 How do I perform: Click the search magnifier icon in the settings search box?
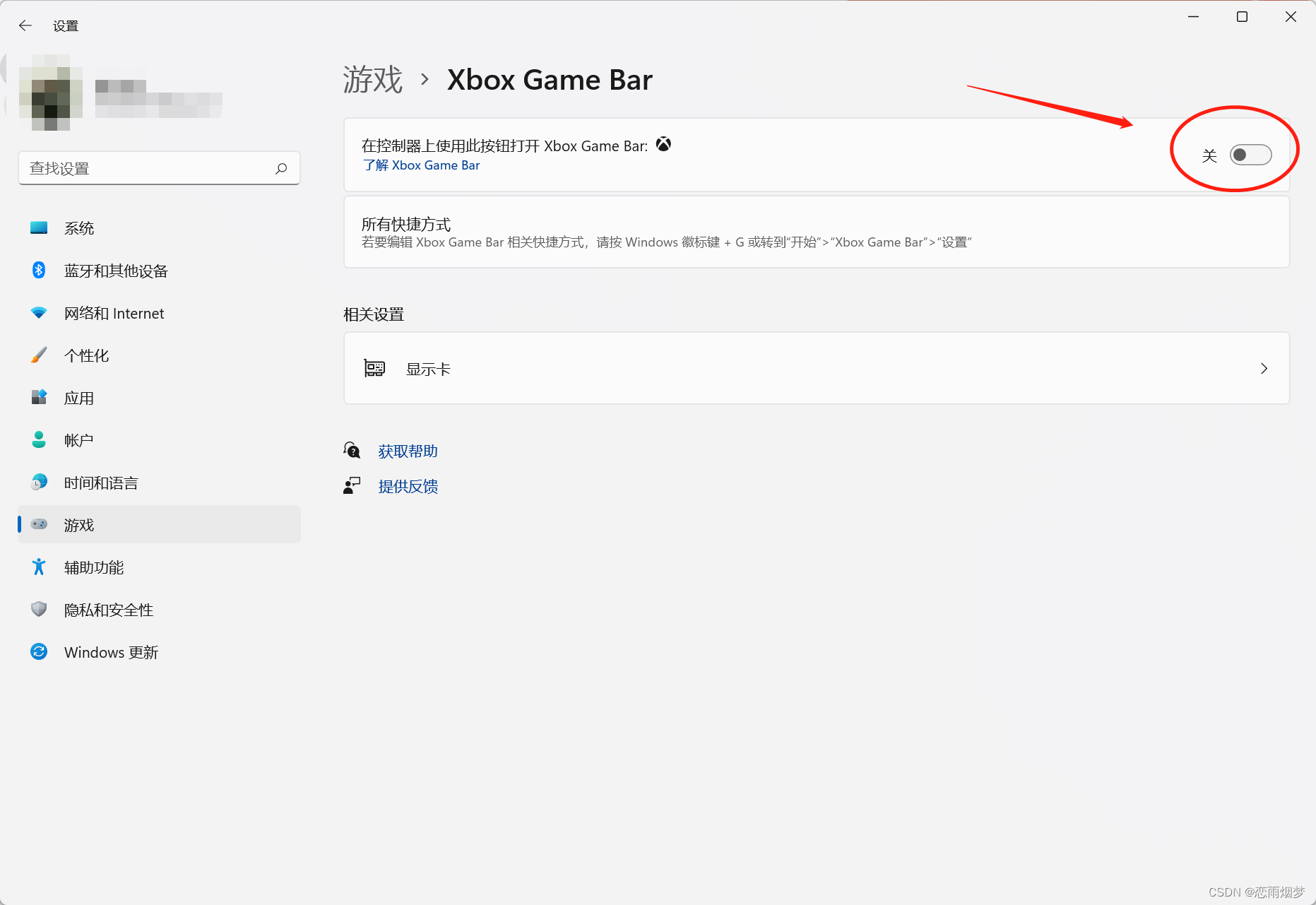pyautogui.click(x=281, y=168)
